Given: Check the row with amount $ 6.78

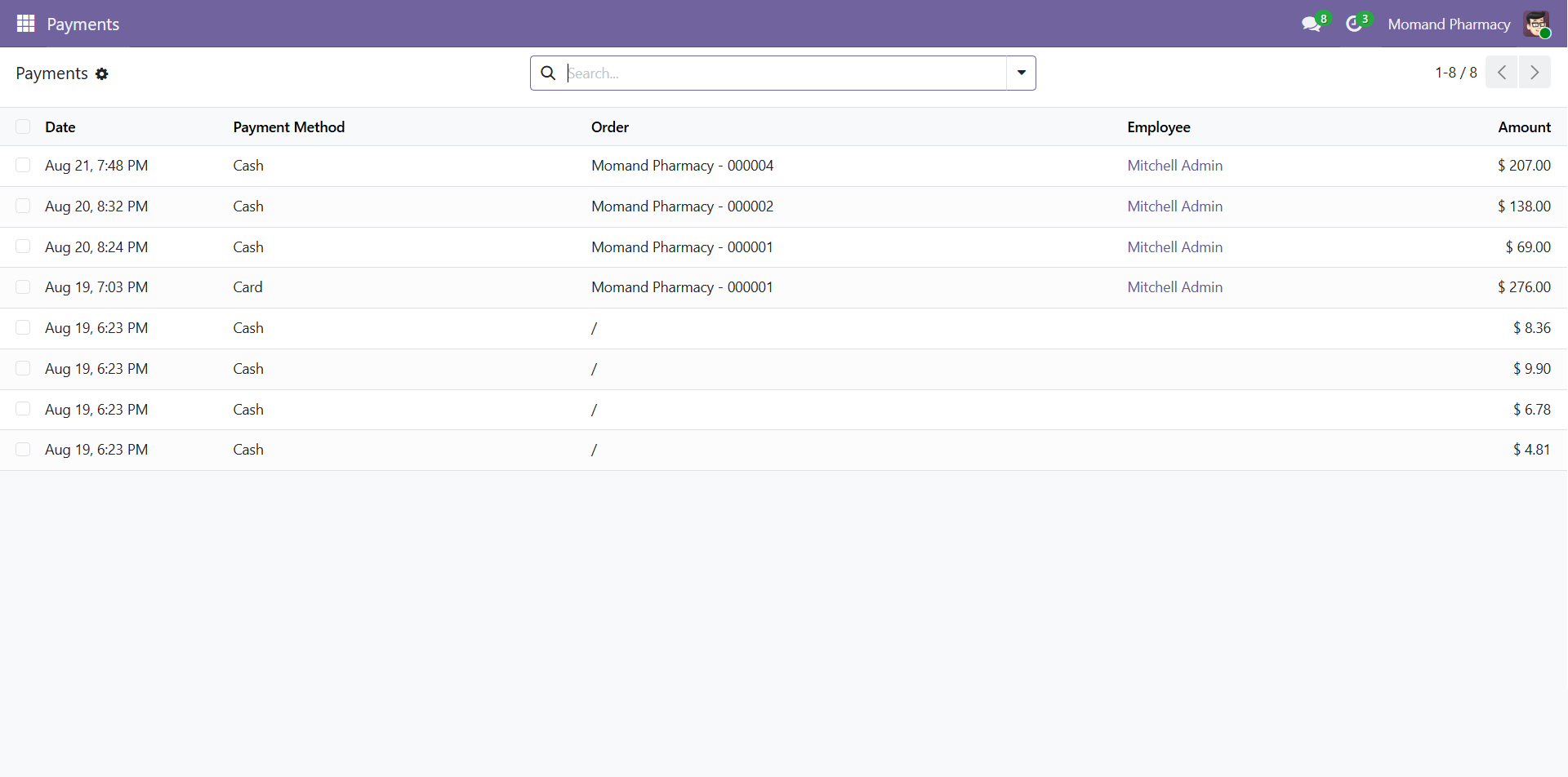Looking at the screenshot, I should tap(23, 409).
